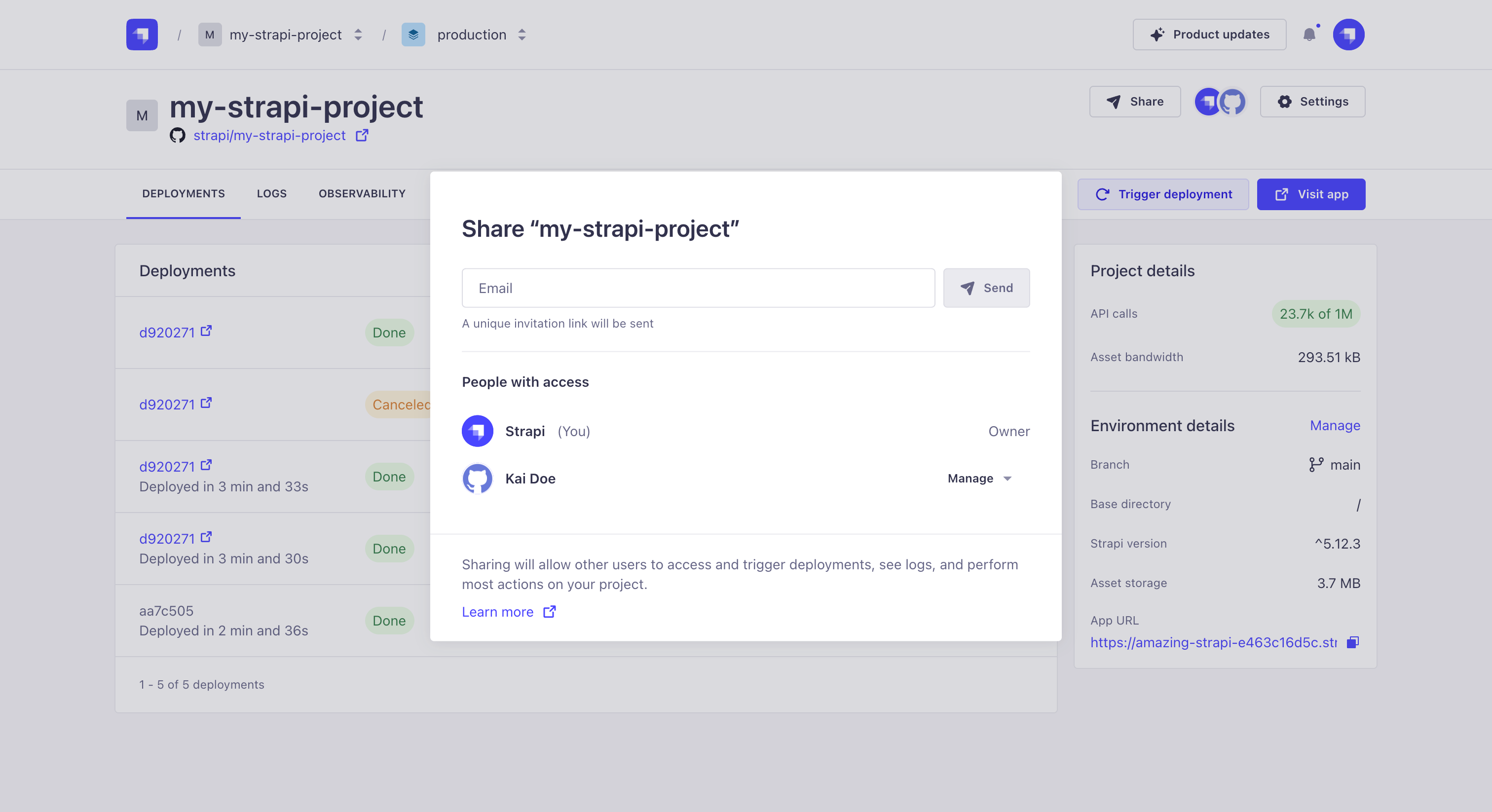This screenshot has height=812, width=1492.
Task: Click the 23.7k of 1M API calls badge
Action: tap(1316, 314)
